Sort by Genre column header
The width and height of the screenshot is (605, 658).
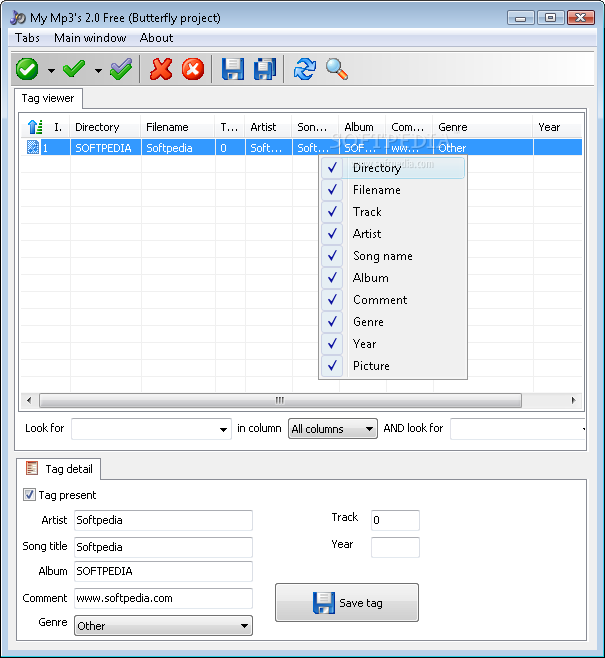click(x=483, y=127)
